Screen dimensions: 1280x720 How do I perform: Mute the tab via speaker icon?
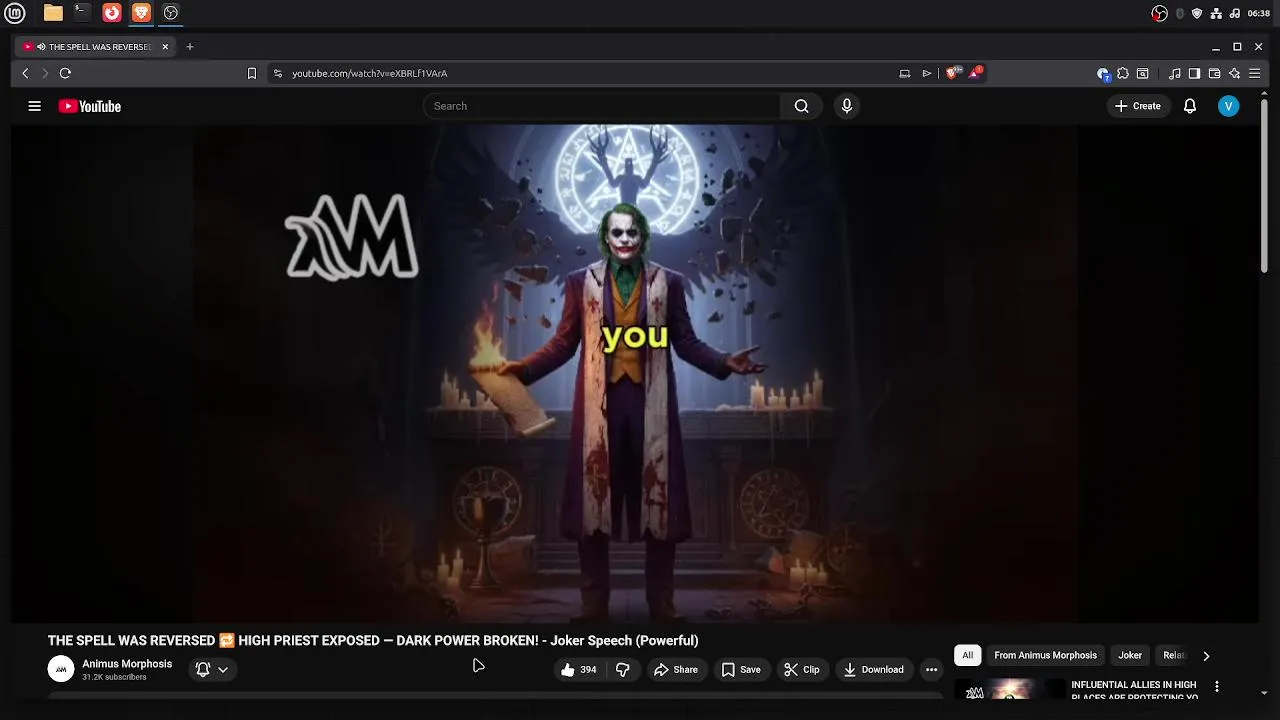41,46
